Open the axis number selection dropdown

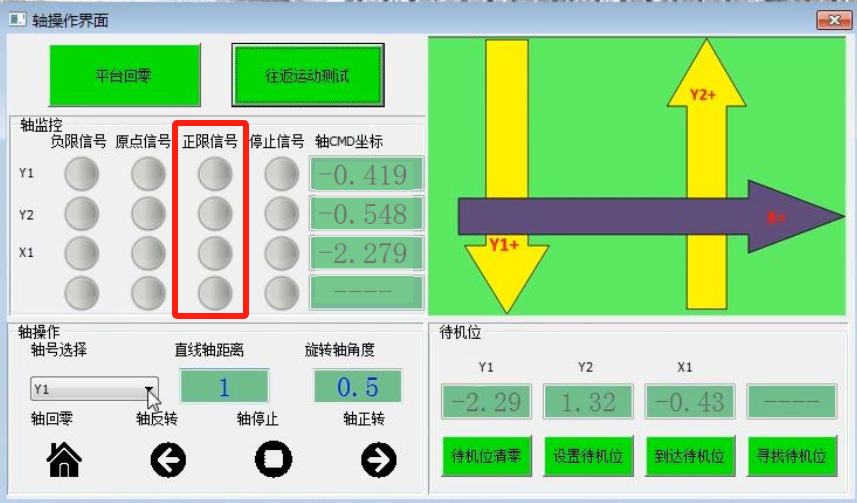149,389
